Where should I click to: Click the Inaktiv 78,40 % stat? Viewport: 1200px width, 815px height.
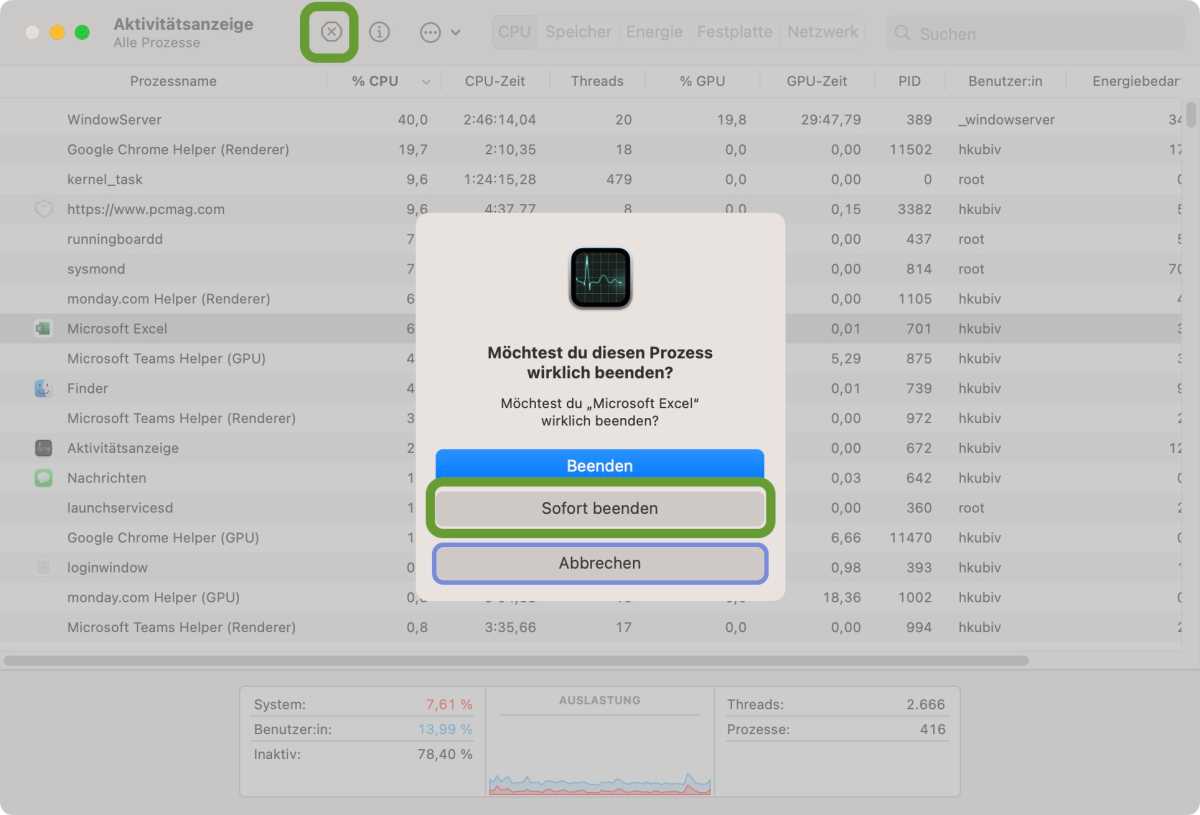click(x=363, y=754)
